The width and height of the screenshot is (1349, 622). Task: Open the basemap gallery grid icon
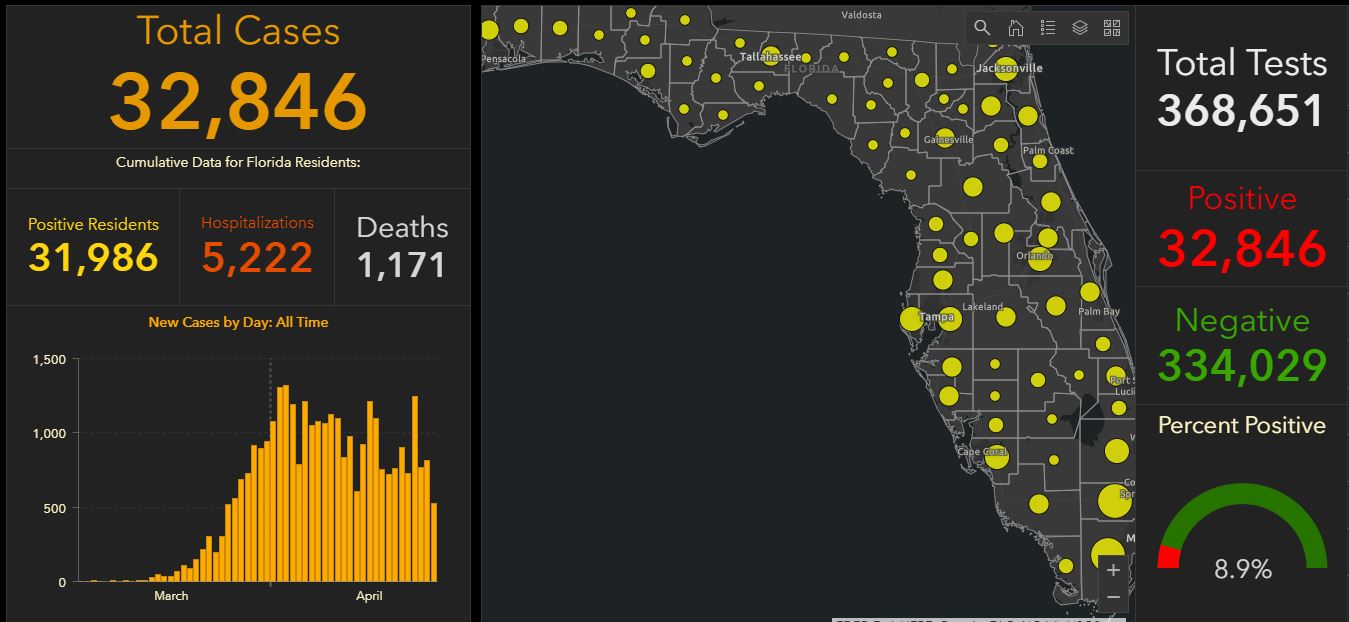1111,28
